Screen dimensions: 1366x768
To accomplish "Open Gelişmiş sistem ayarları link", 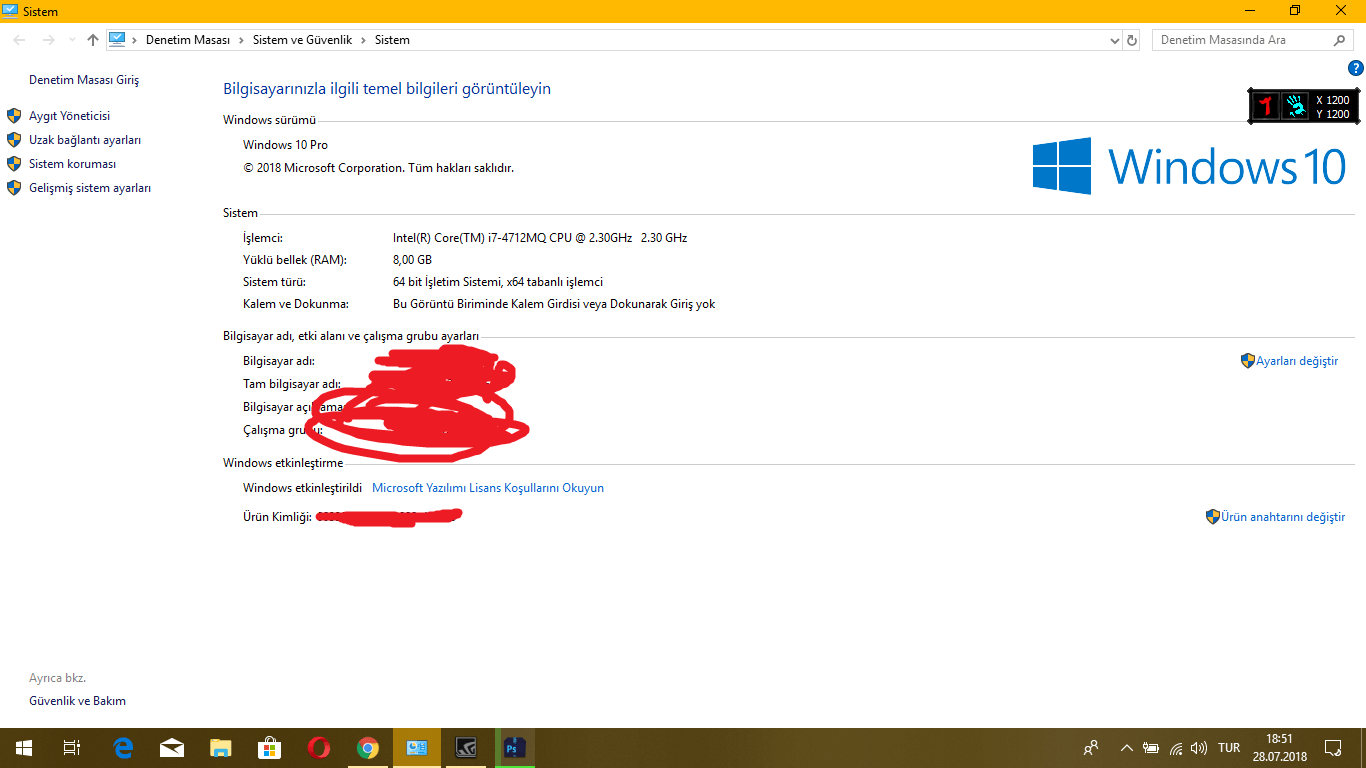I will [90, 188].
